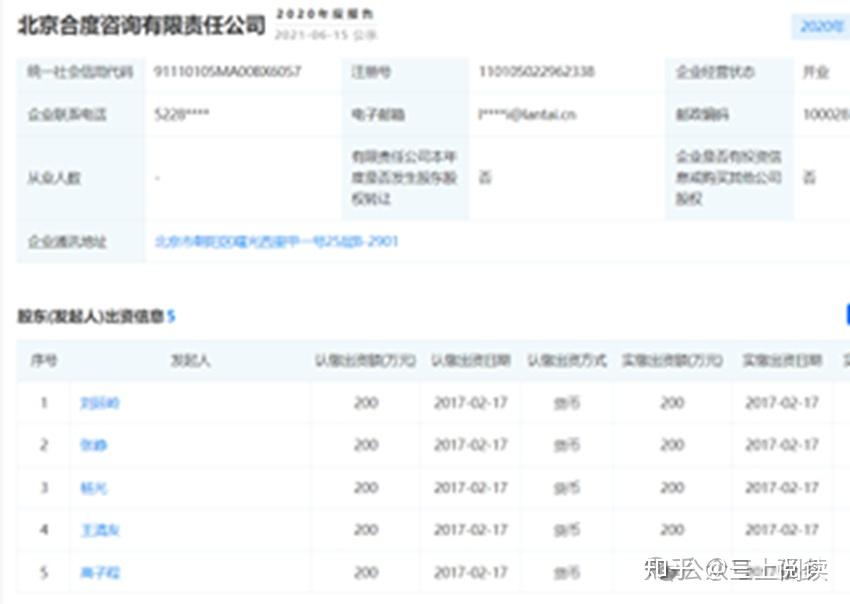The image size is (850, 604).
Task: Click the 2021-06-15 publication date
Action: pos(326,35)
